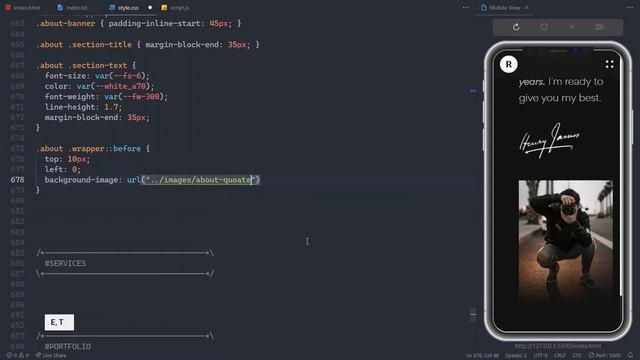Click the unsaved dot on style.css tab

(x=150, y=8)
